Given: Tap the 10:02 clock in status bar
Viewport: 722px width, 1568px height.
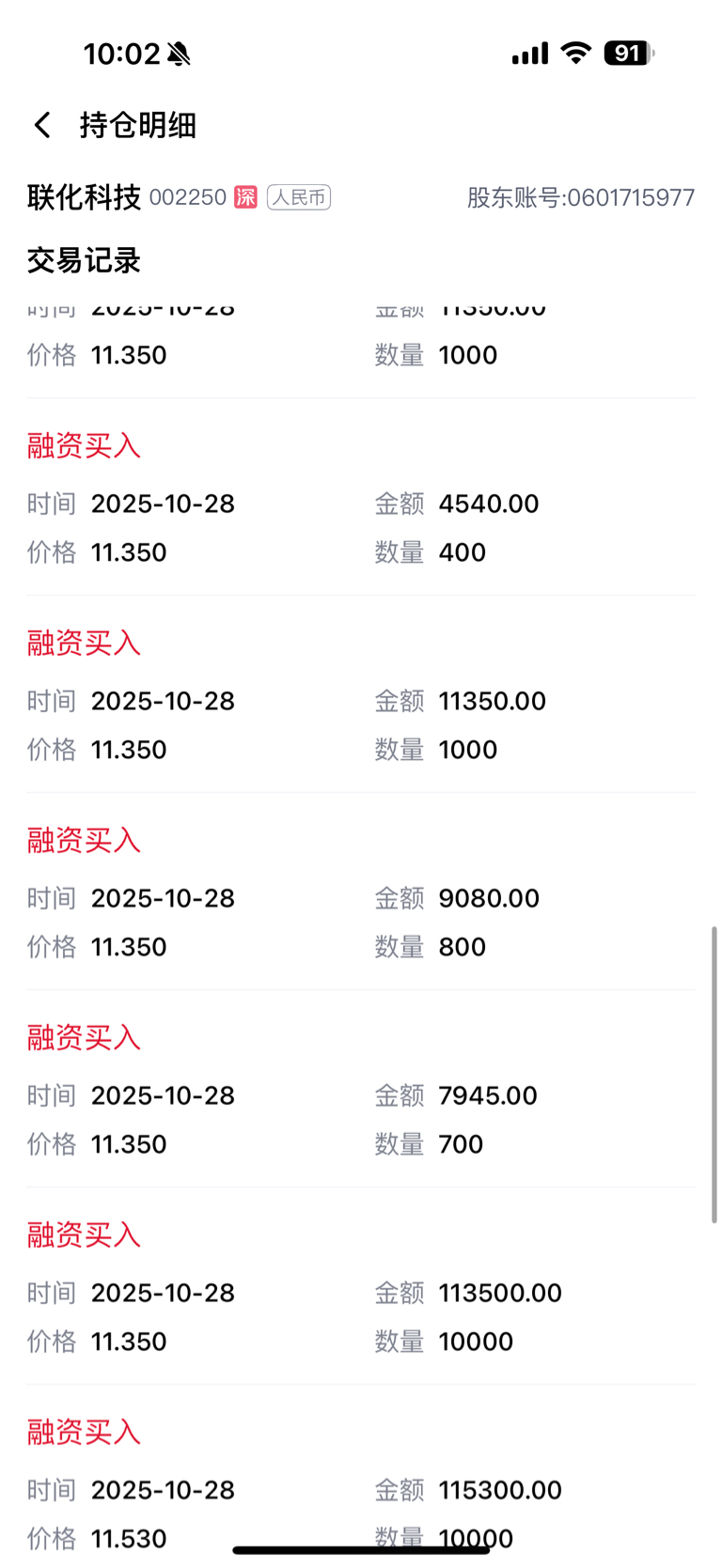Looking at the screenshot, I should 121,54.
